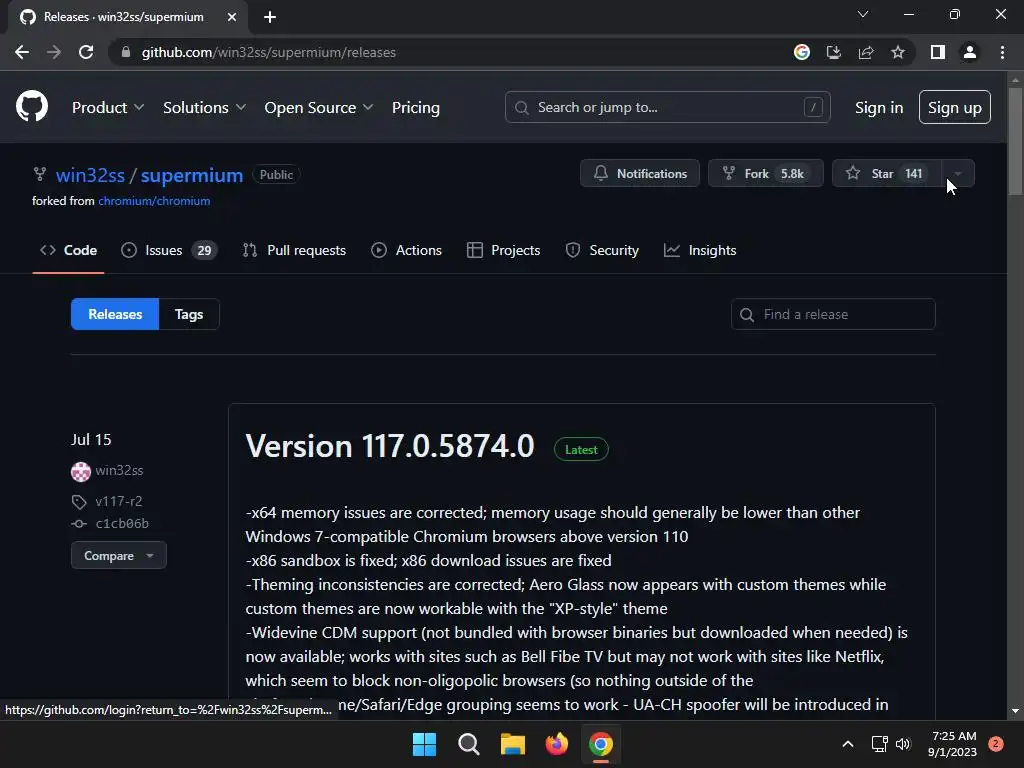Click the install/download page icon

tap(833, 52)
